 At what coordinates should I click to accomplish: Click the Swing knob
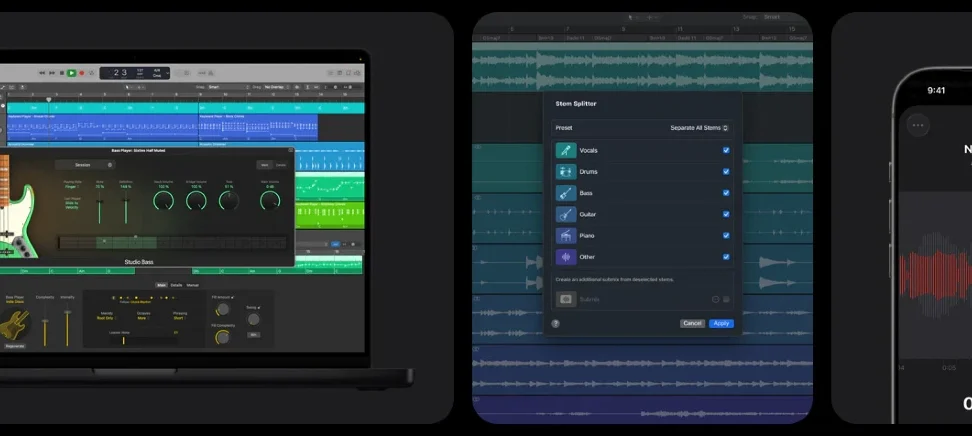(253, 319)
